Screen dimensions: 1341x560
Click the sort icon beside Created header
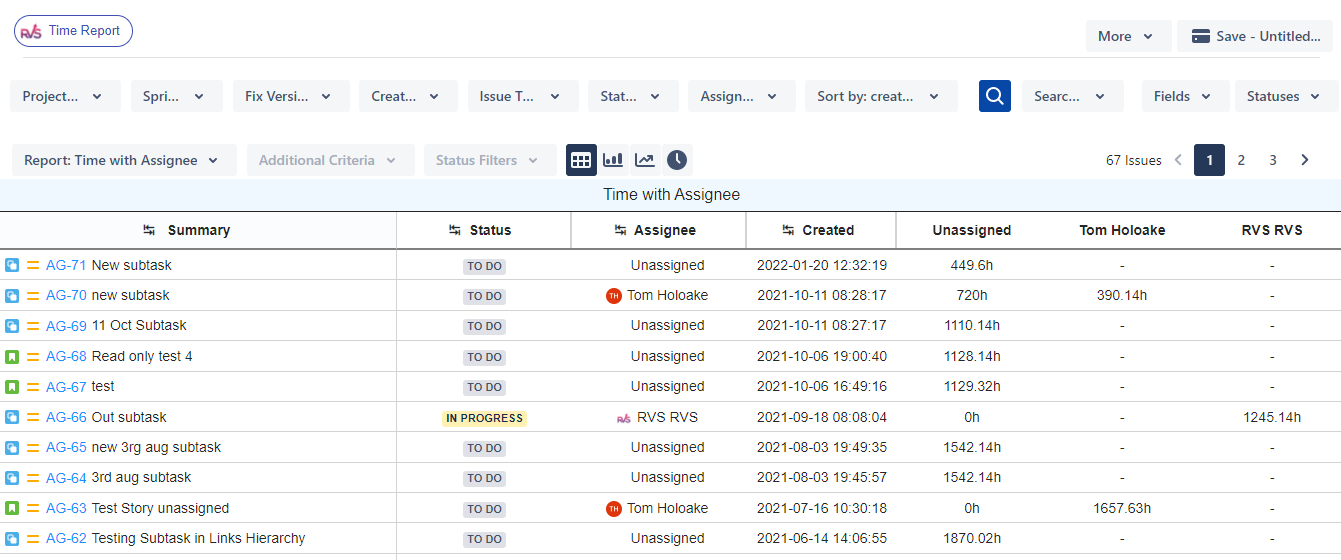click(x=788, y=230)
